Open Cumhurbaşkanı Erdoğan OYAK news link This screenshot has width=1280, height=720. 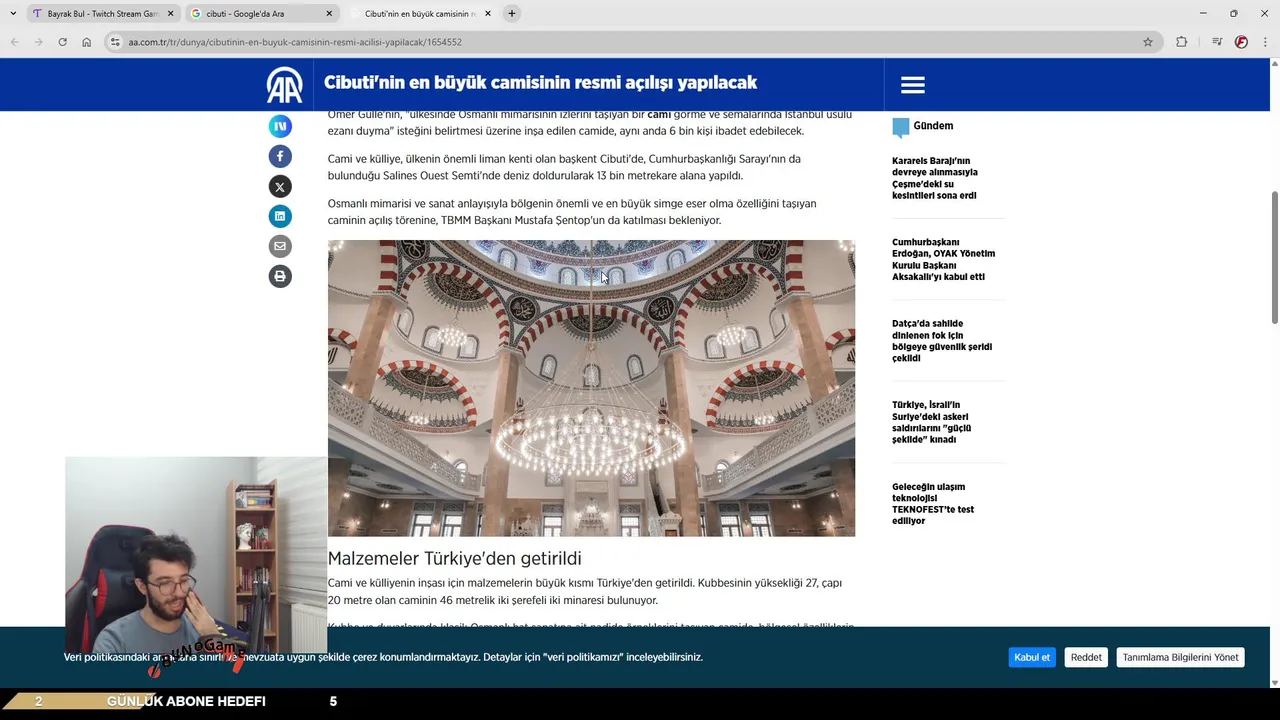[x=943, y=259]
